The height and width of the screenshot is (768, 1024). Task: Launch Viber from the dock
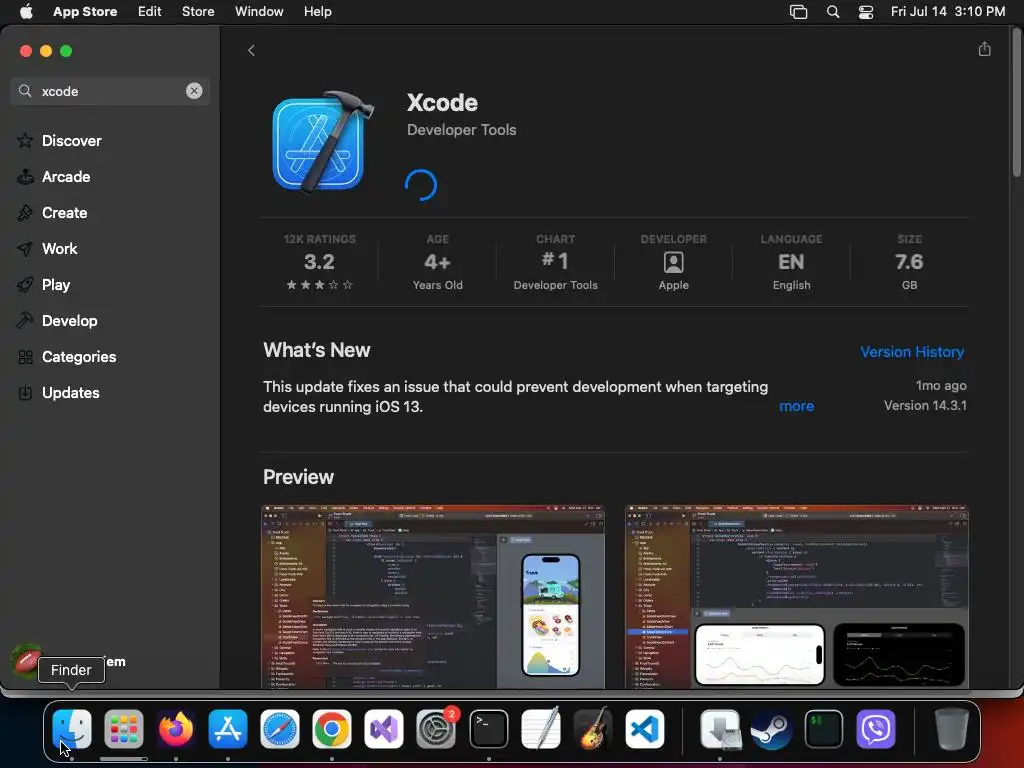click(x=876, y=729)
